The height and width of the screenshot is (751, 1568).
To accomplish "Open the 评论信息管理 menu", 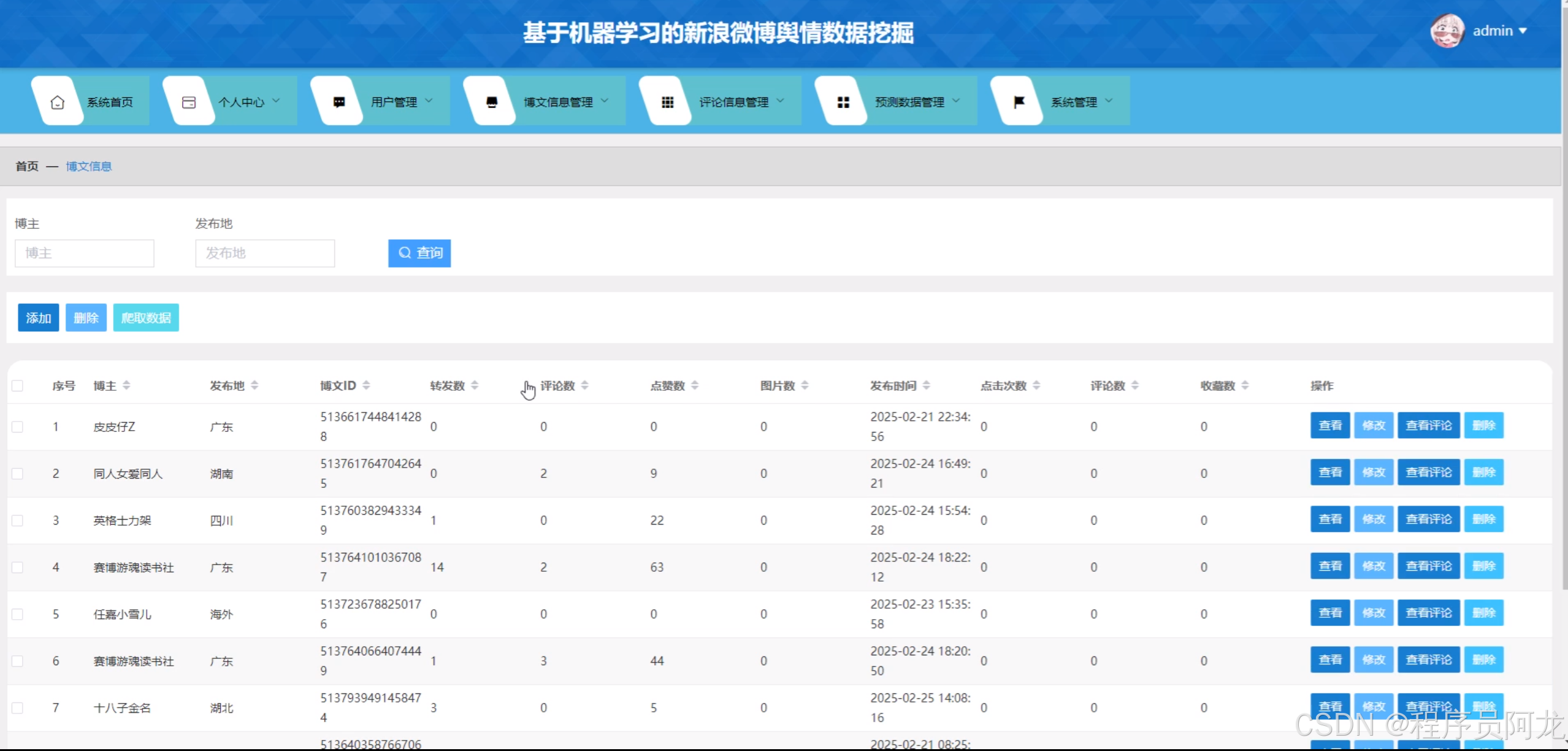I will coord(733,102).
